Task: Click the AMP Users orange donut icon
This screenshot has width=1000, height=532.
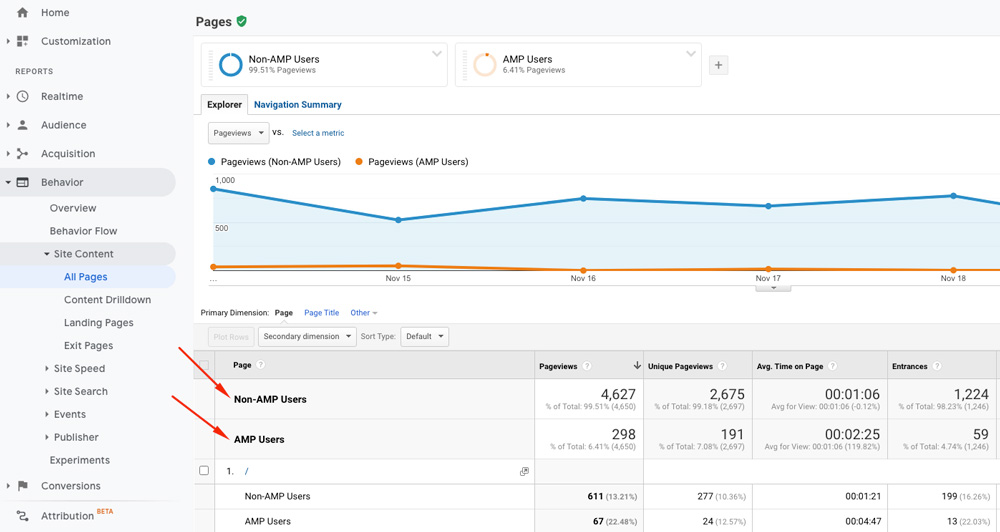Action: pos(485,64)
